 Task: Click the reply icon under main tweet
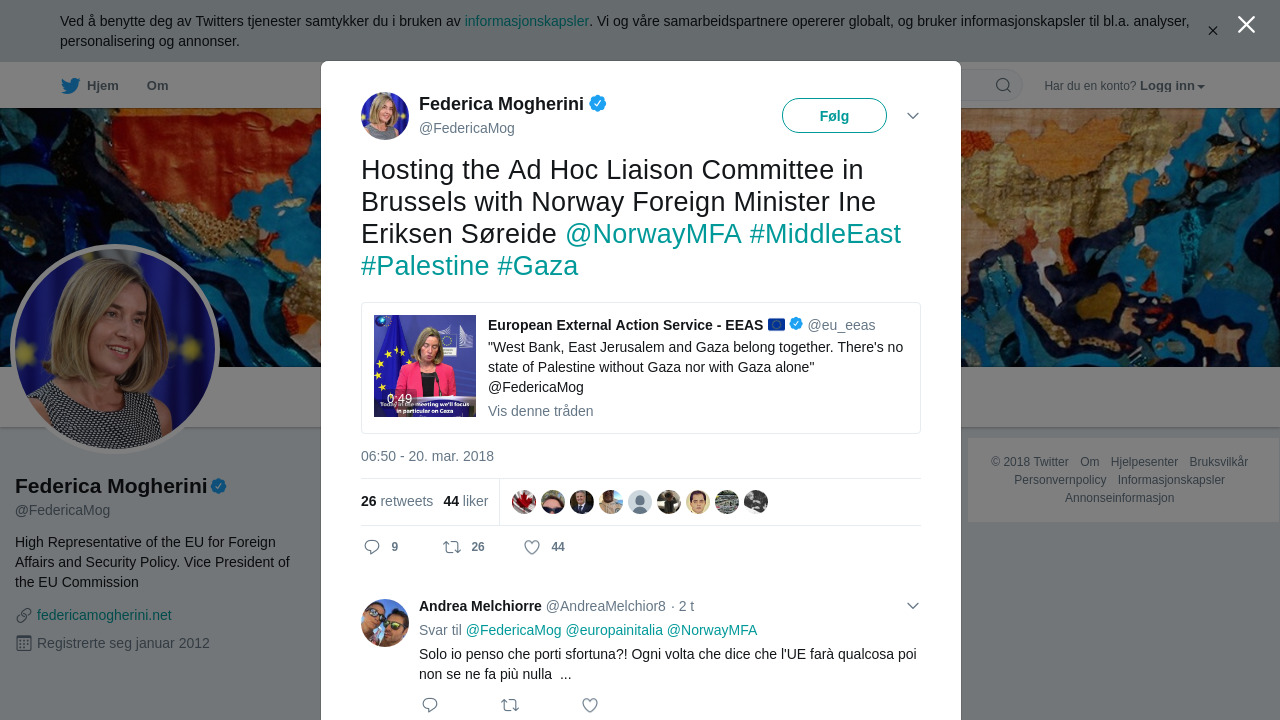[372, 547]
